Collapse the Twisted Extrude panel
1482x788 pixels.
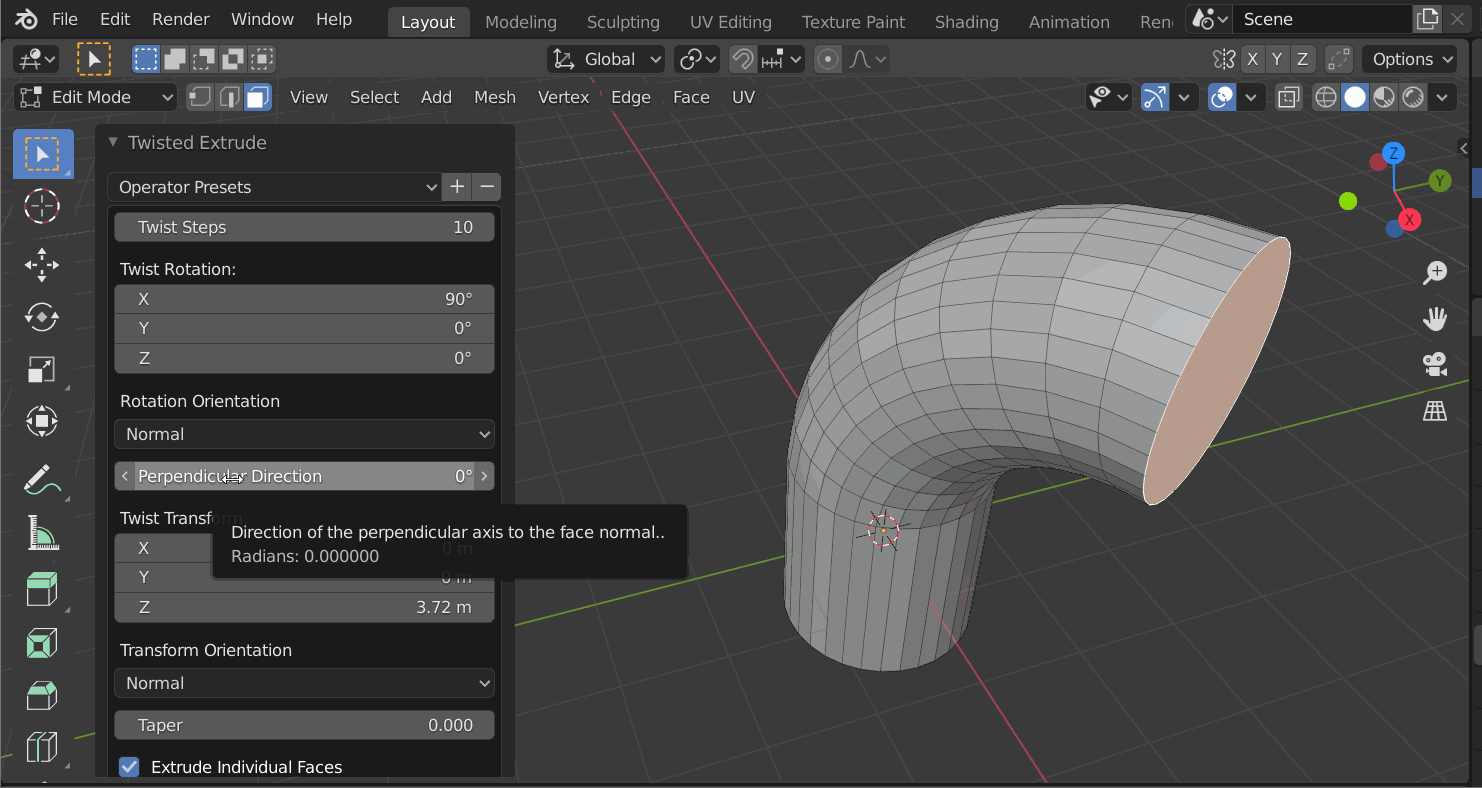coord(113,142)
